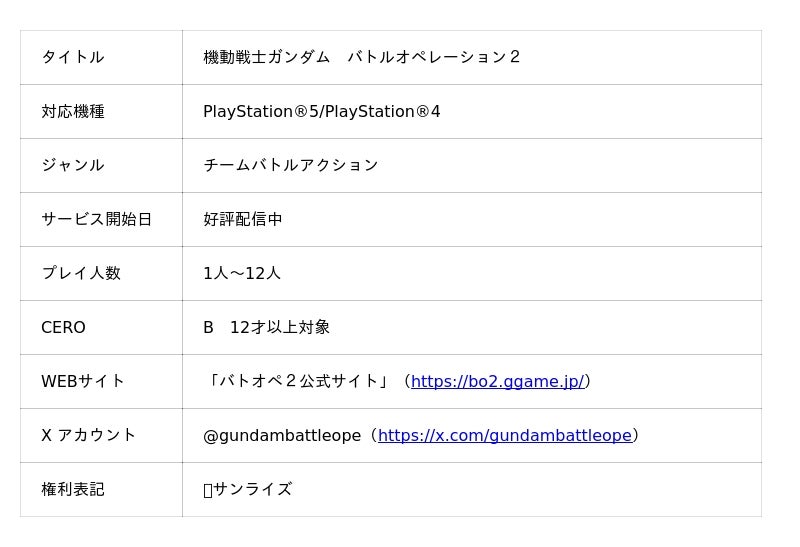The height and width of the screenshot is (547, 800).
Task: Select the プレイ人数 label cell
Action: click(x=101, y=274)
